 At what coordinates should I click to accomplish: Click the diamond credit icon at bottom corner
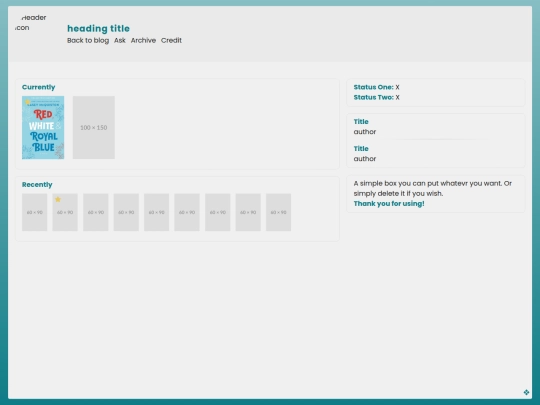pyautogui.click(x=526, y=392)
